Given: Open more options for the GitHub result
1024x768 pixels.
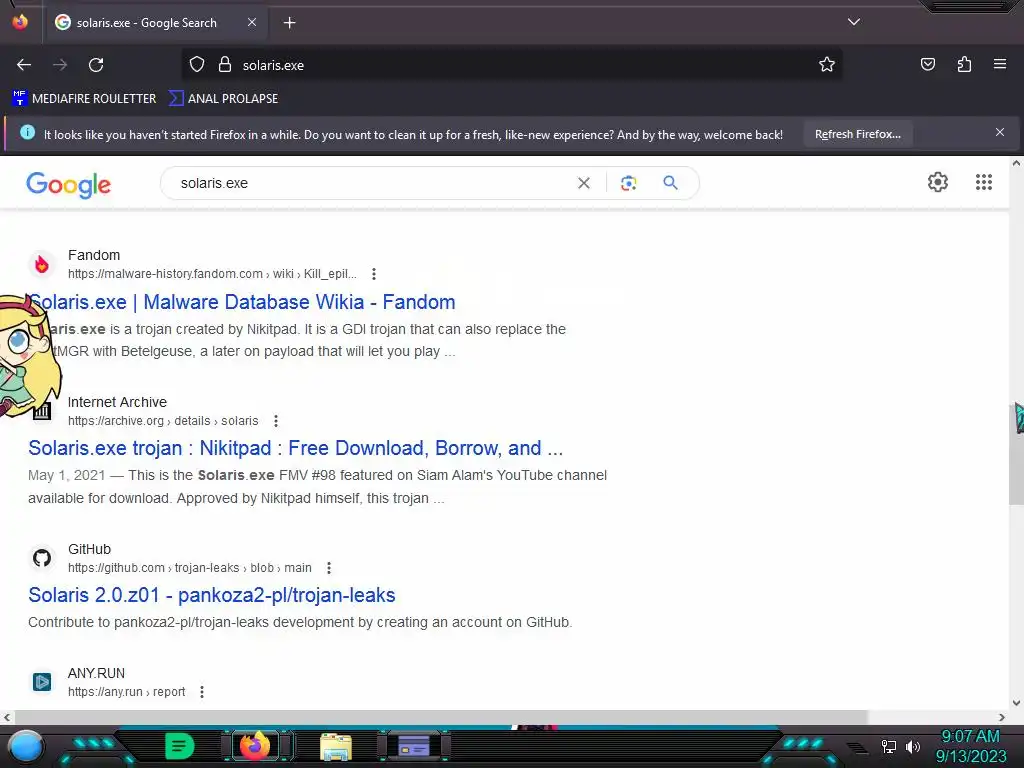Looking at the screenshot, I should coord(328,568).
